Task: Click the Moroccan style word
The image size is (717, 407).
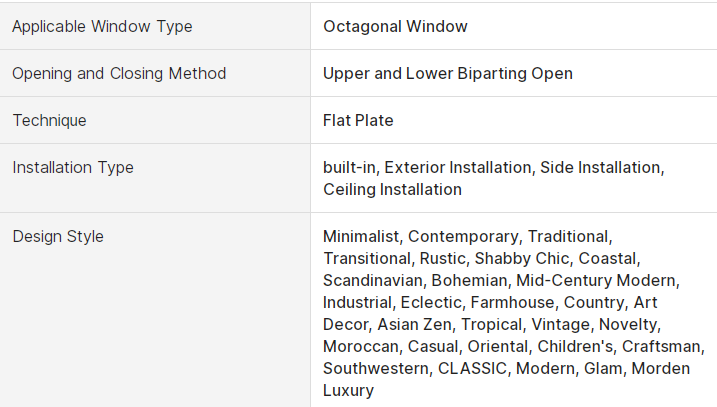Action: click(x=361, y=346)
